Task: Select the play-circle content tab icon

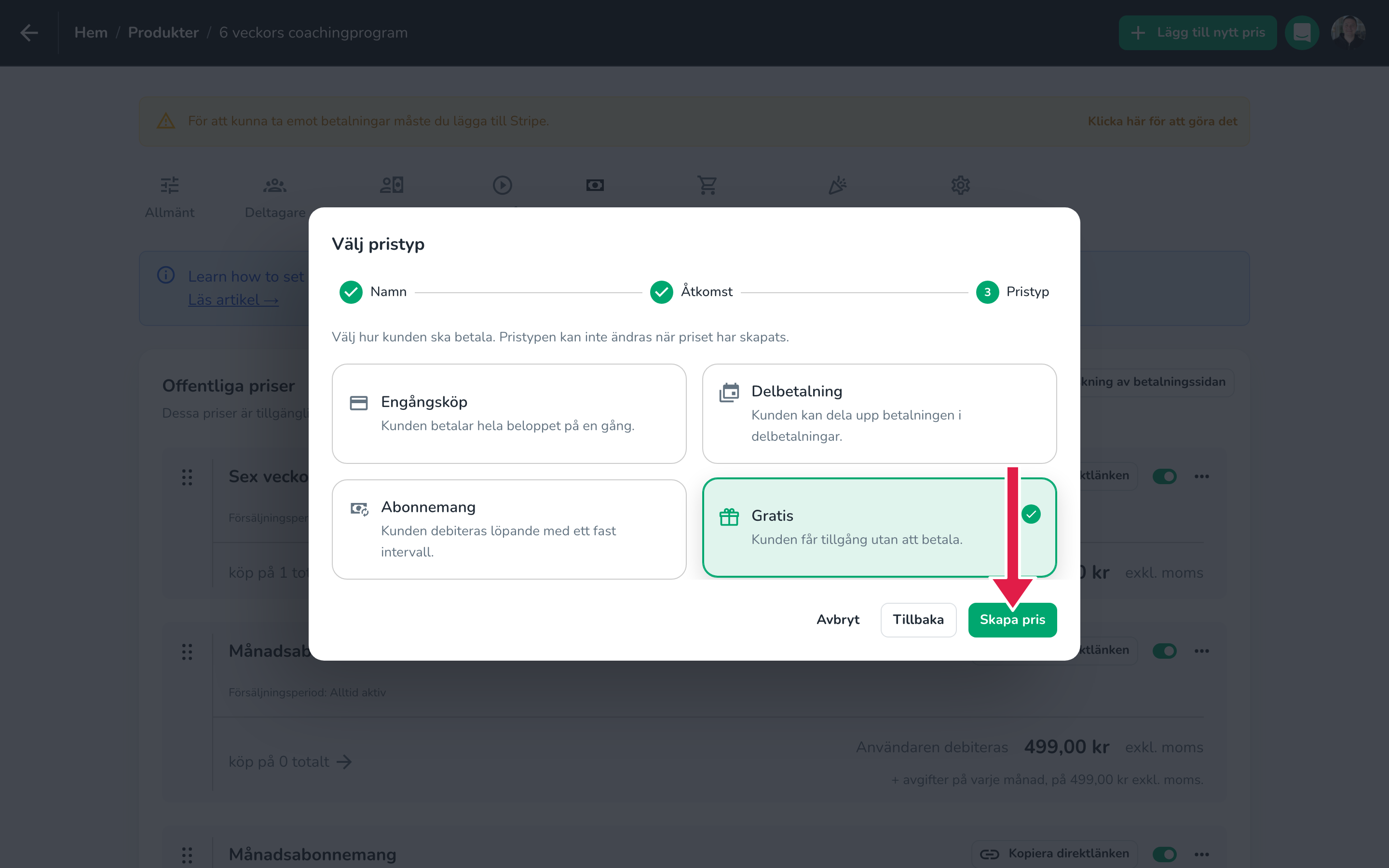Action: [502, 185]
